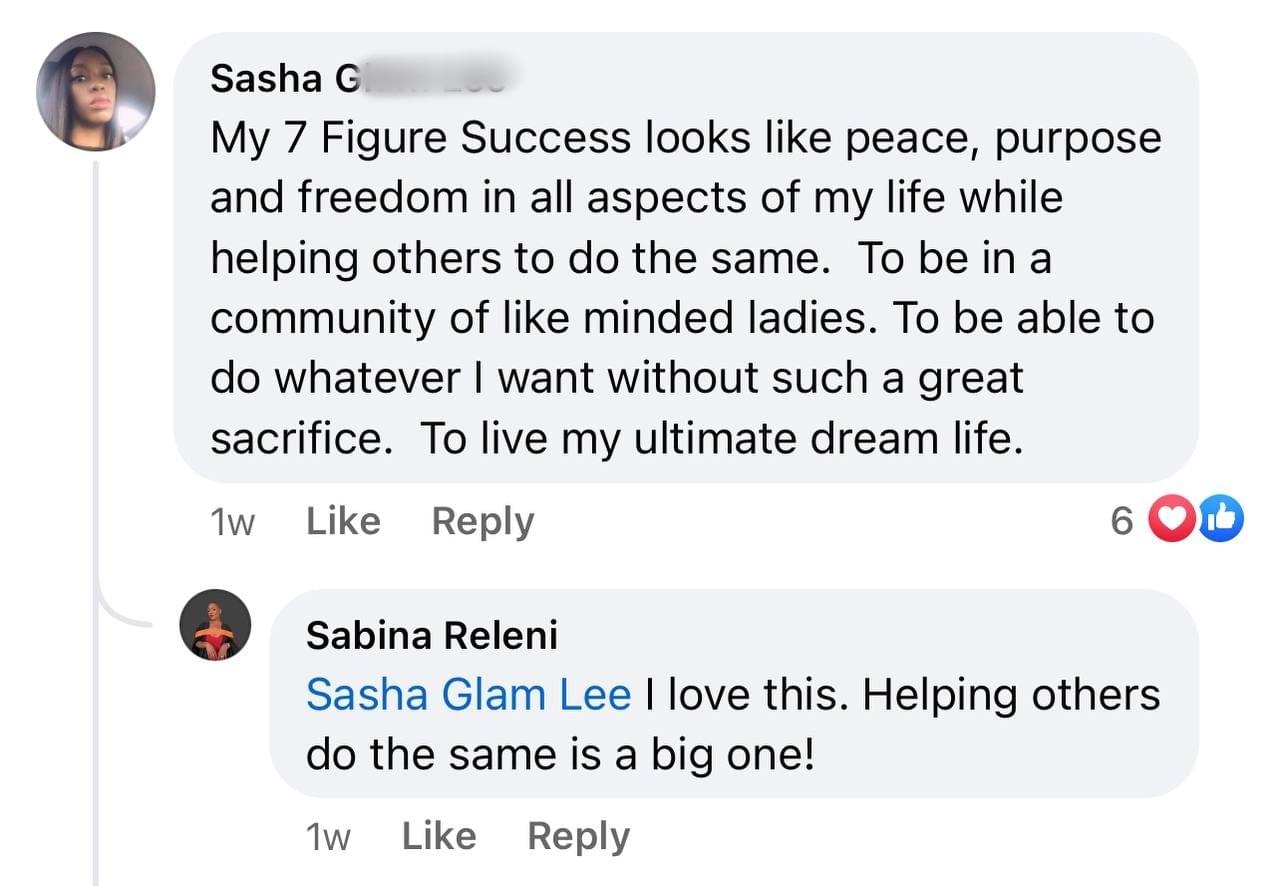Reply to Sasha's 7 Figure Success comment

click(483, 521)
